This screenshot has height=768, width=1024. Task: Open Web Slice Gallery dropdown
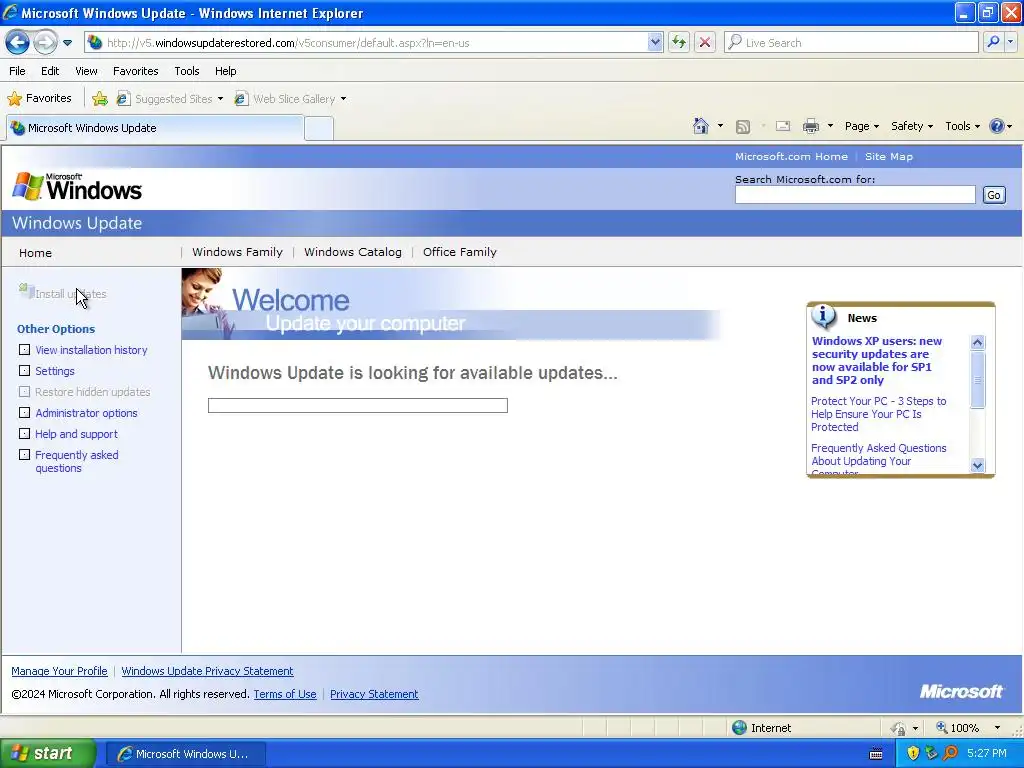291,99
